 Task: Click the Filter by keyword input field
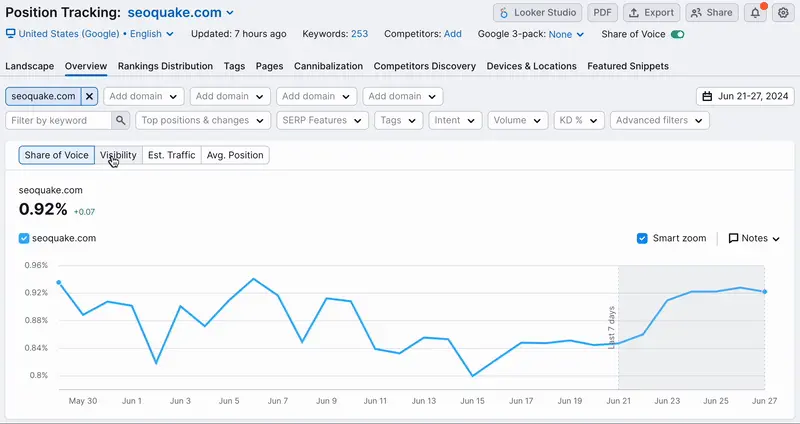click(x=59, y=120)
